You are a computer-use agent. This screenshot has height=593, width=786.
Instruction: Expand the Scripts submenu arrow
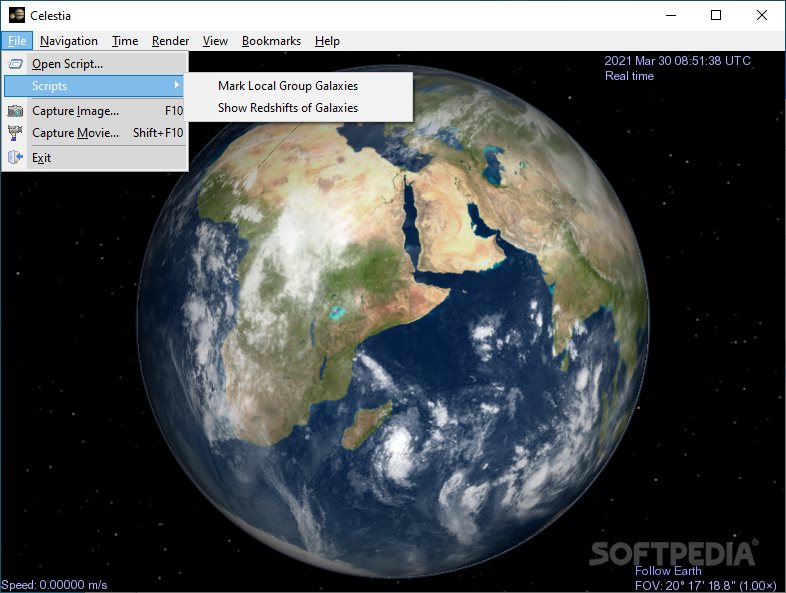pyautogui.click(x=176, y=85)
